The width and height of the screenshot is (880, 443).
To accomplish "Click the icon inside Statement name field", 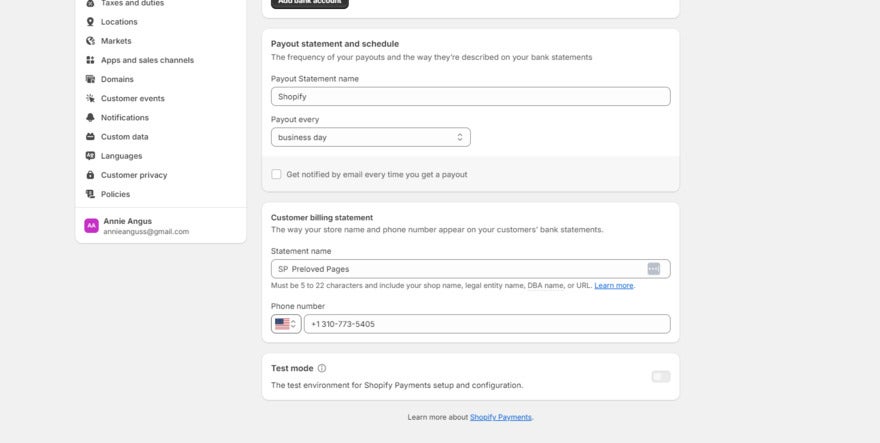I will 654,269.
